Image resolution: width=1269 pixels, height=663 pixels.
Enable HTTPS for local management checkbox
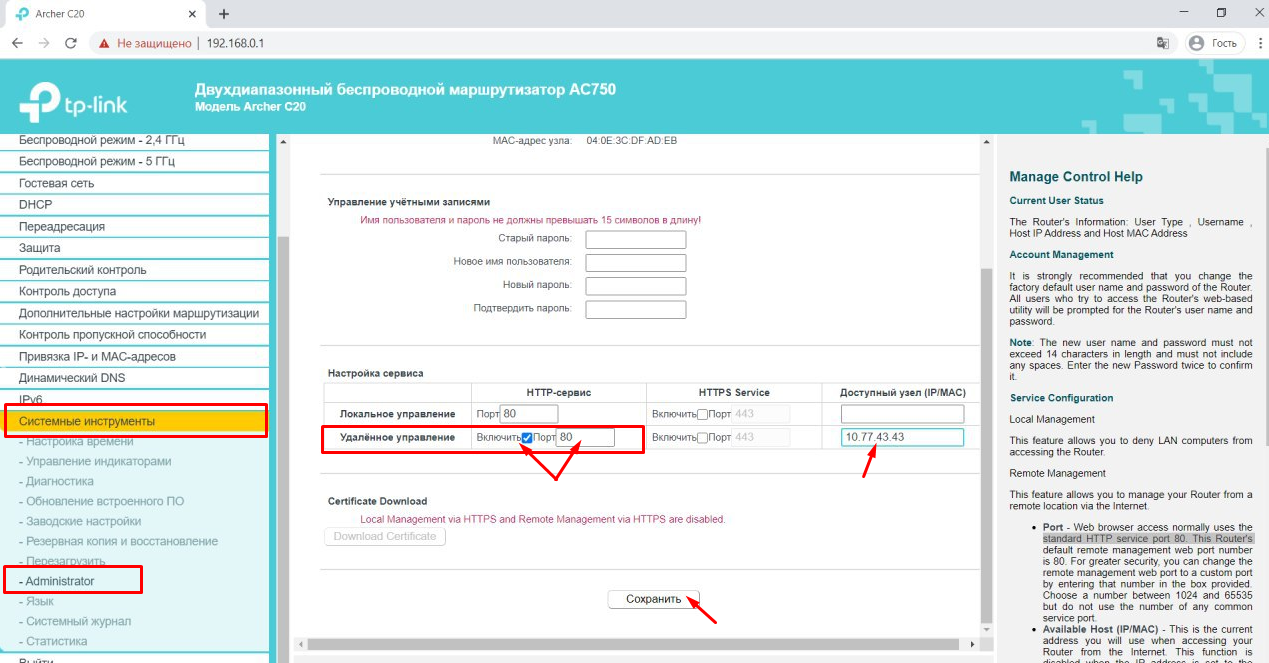point(702,414)
